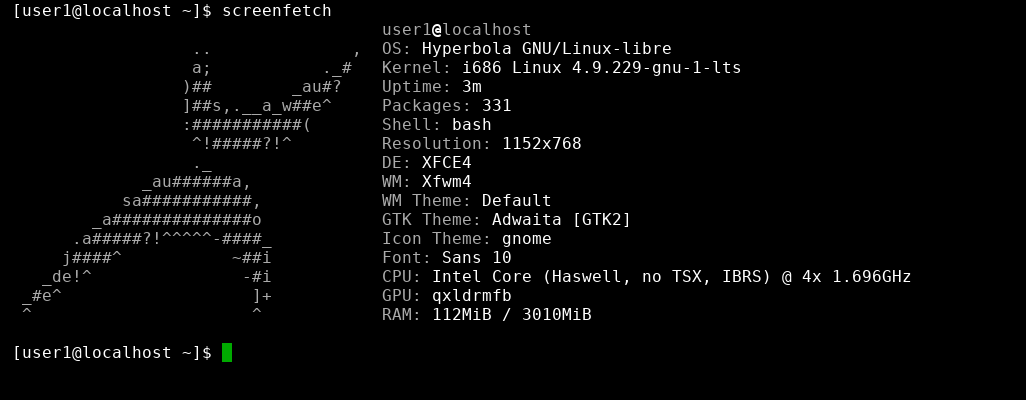Select the Kernel version text
This screenshot has width=1026, height=400.
click(601, 68)
